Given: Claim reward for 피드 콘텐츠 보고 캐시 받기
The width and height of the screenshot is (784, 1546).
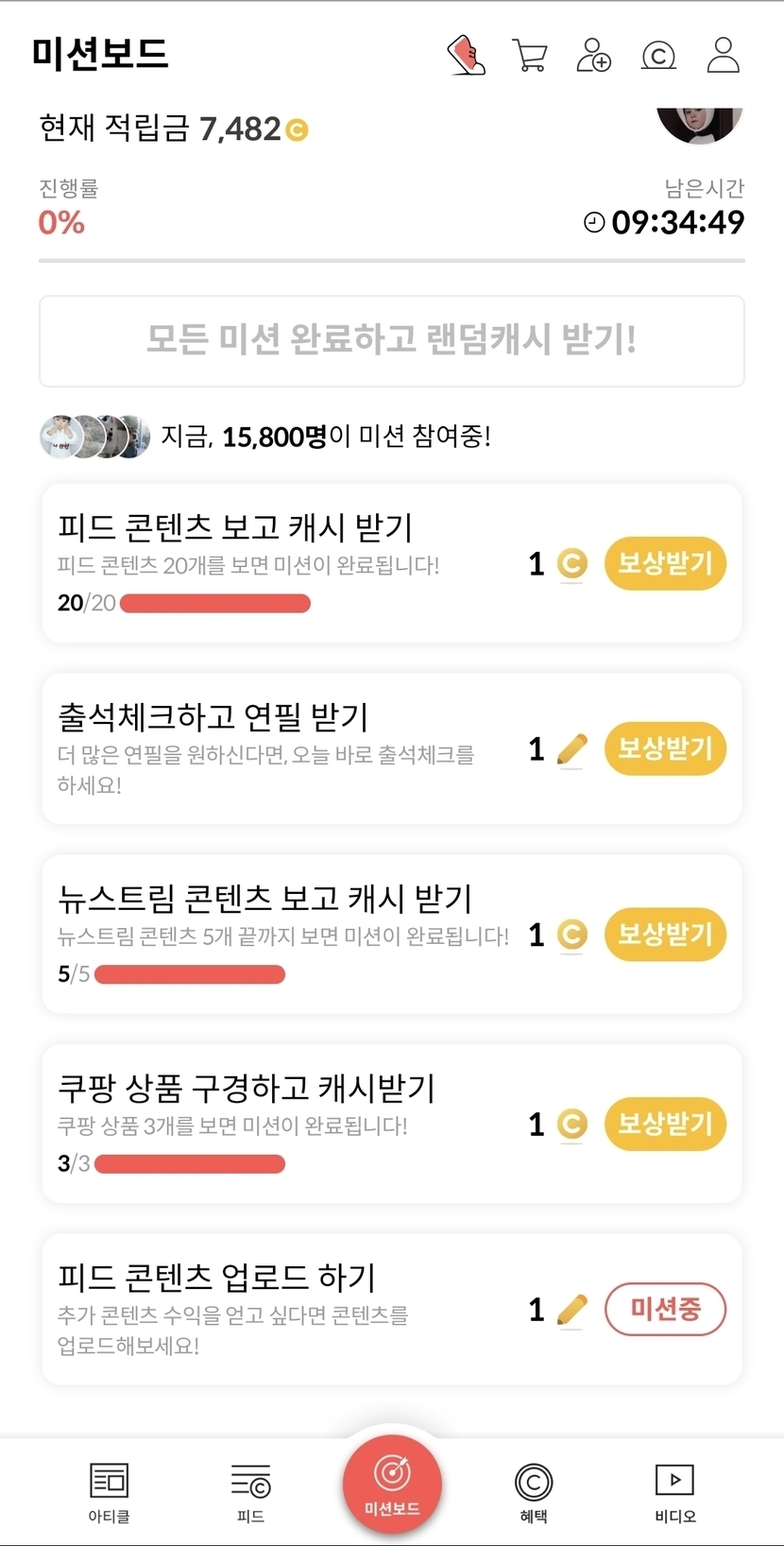Looking at the screenshot, I should pyautogui.click(x=665, y=564).
